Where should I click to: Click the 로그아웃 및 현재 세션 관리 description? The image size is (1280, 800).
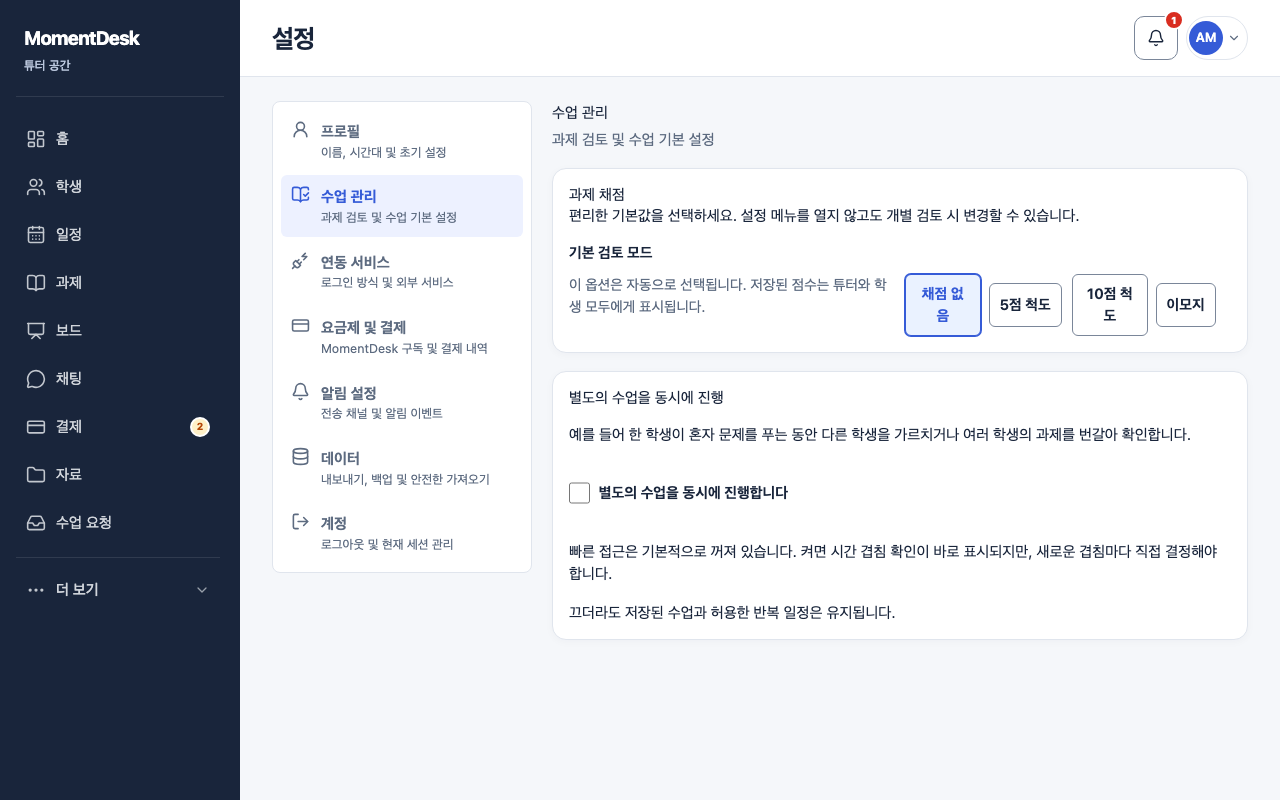387,545
